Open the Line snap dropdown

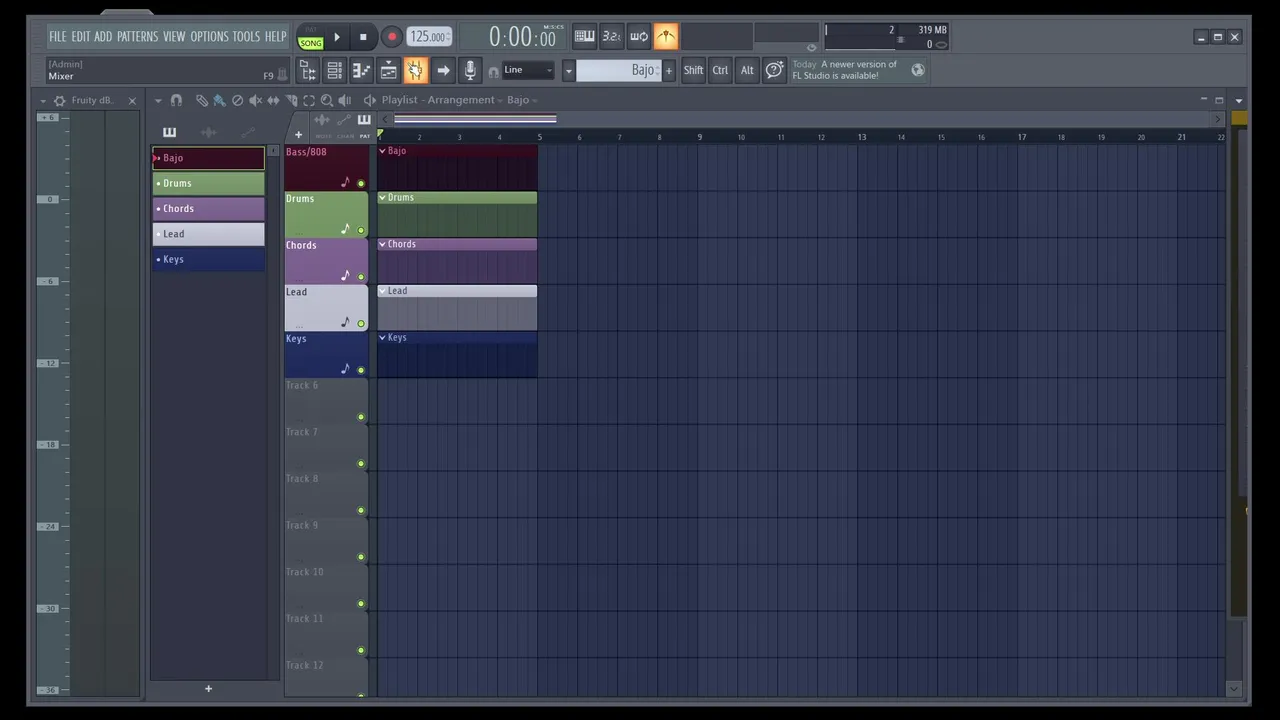[x=528, y=70]
